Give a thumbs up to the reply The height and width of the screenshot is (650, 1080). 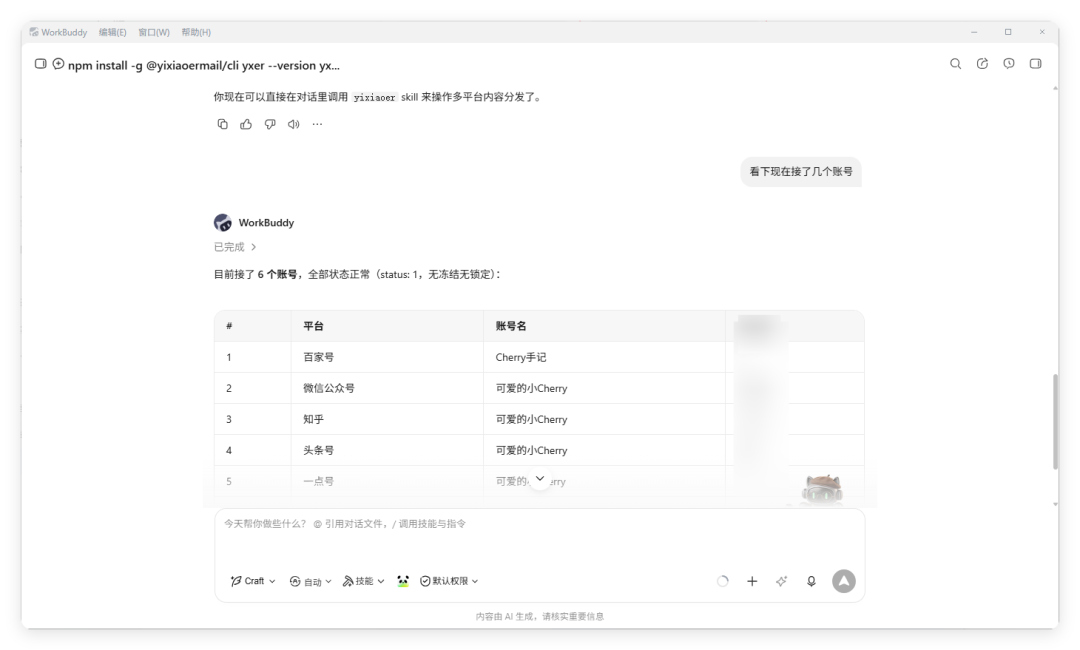(x=246, y=125)
